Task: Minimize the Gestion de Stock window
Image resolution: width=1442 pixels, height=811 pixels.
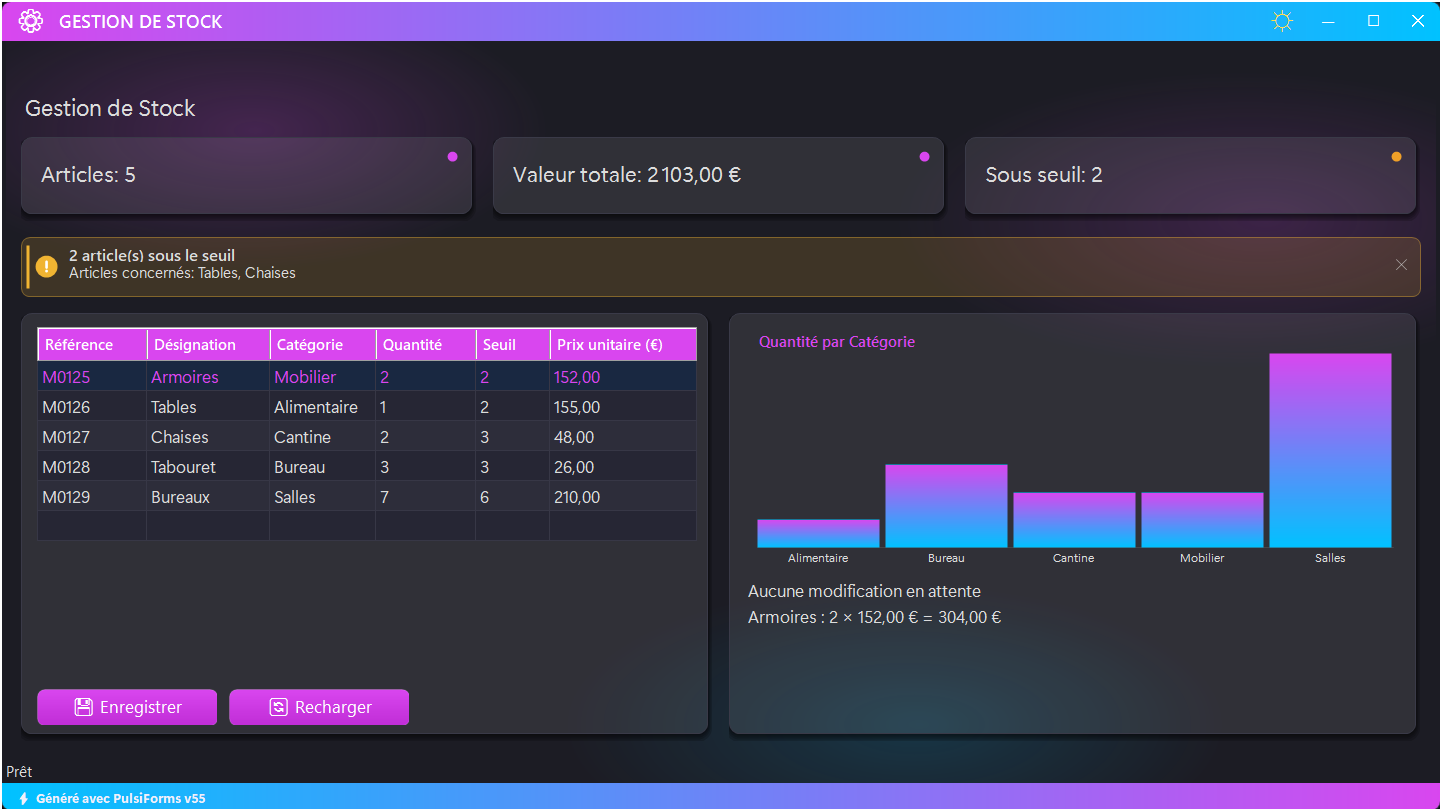Action: (x=1329, y=21)
